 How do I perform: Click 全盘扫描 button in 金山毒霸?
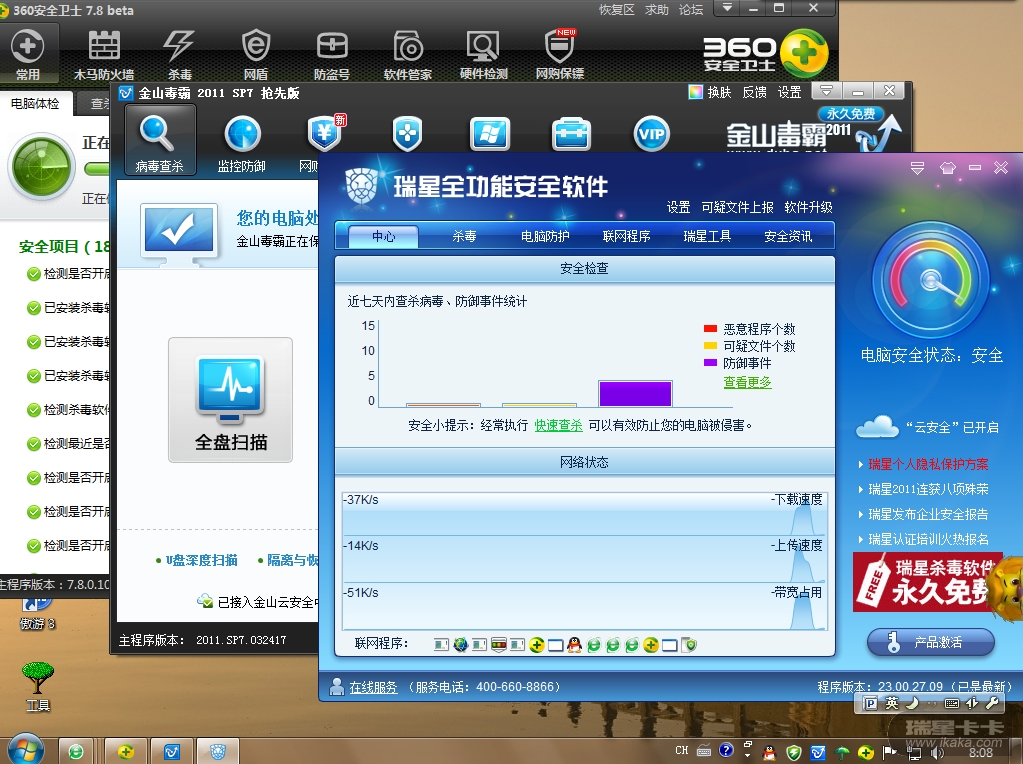tap(230, 399)
